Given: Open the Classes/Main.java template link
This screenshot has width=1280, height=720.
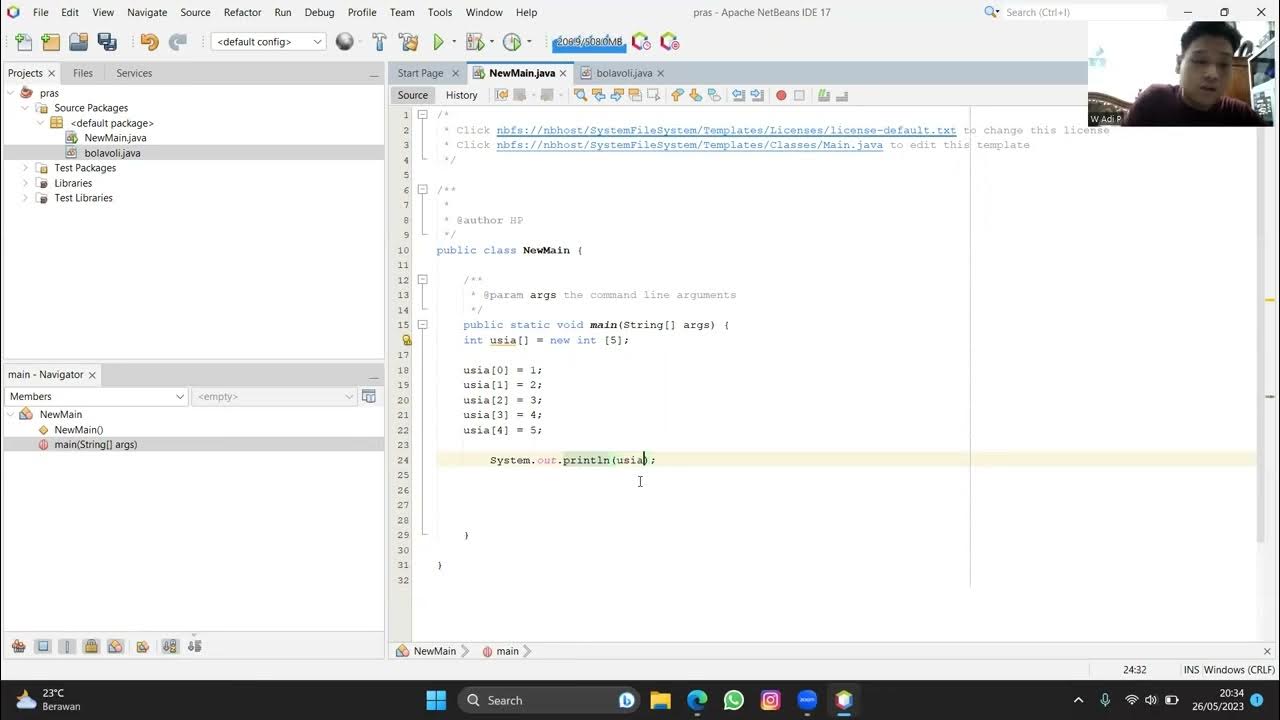Looking at the screenshot, I should (x=690, y=145).
